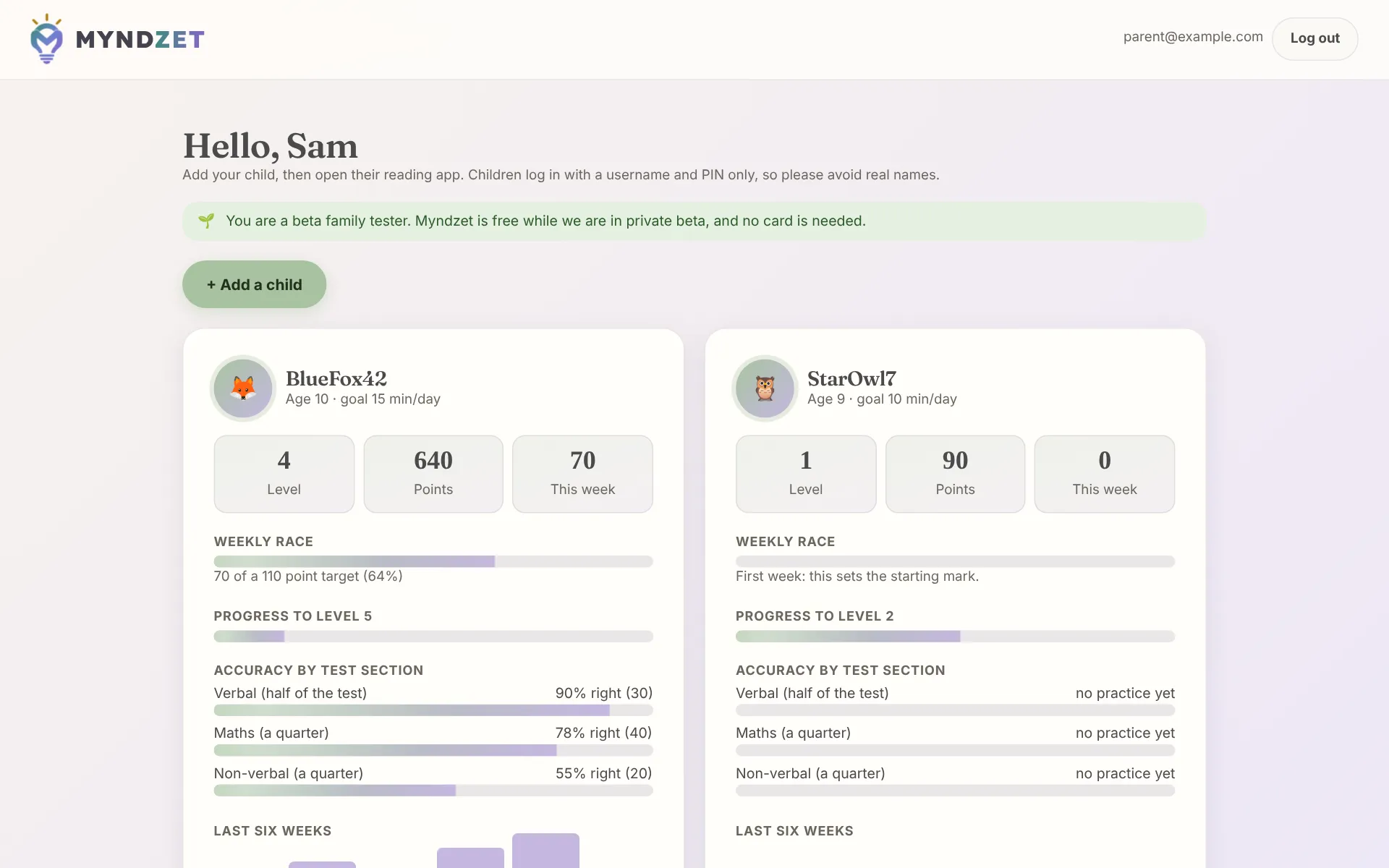Click StarOwl7's Verbal accuracy bar
Viewport: 1389px width, 868px height.
tap(955, 710)
